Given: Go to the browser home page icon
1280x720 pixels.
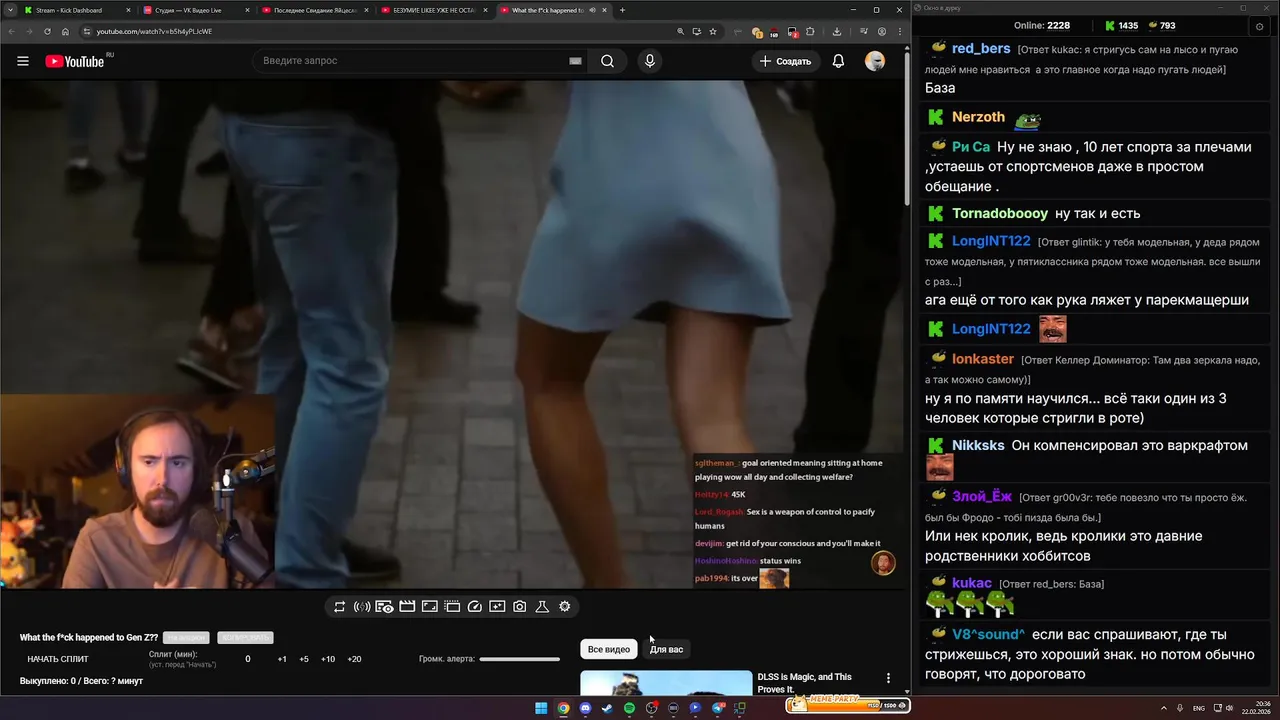Looking at the screenshot, I should pos(65,31).
